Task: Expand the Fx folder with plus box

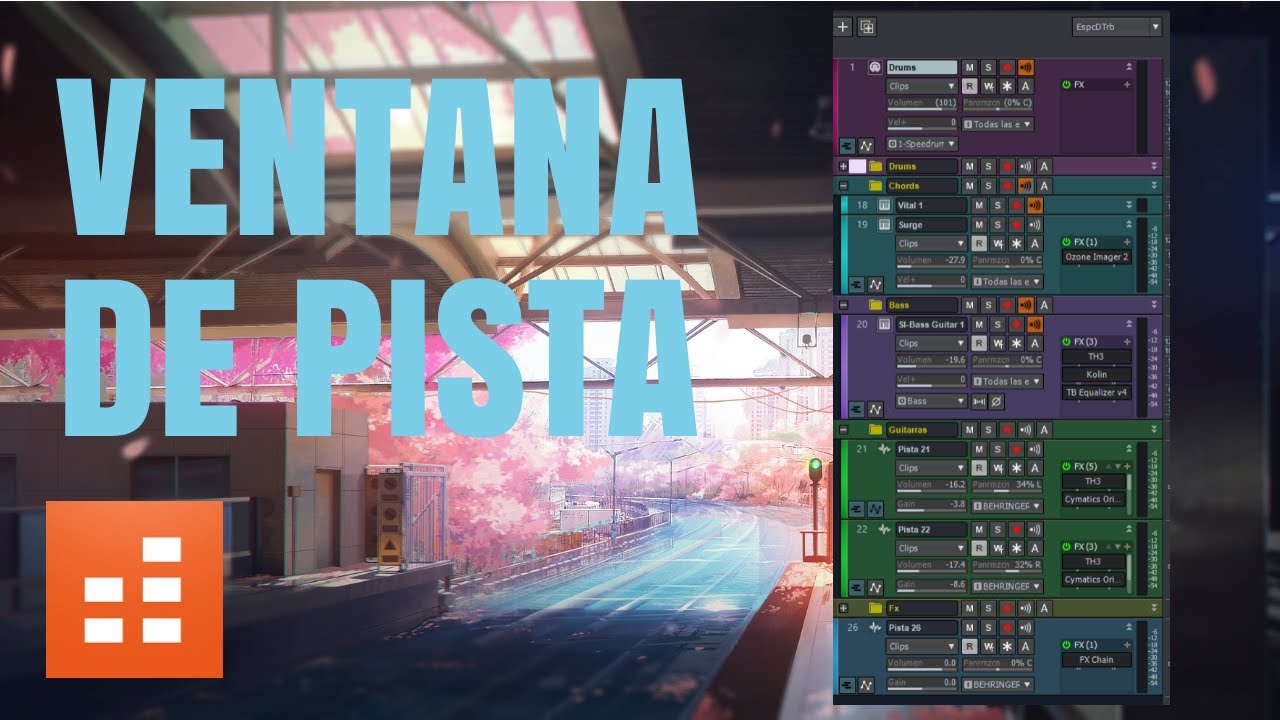Action: [x=843, y=608]
